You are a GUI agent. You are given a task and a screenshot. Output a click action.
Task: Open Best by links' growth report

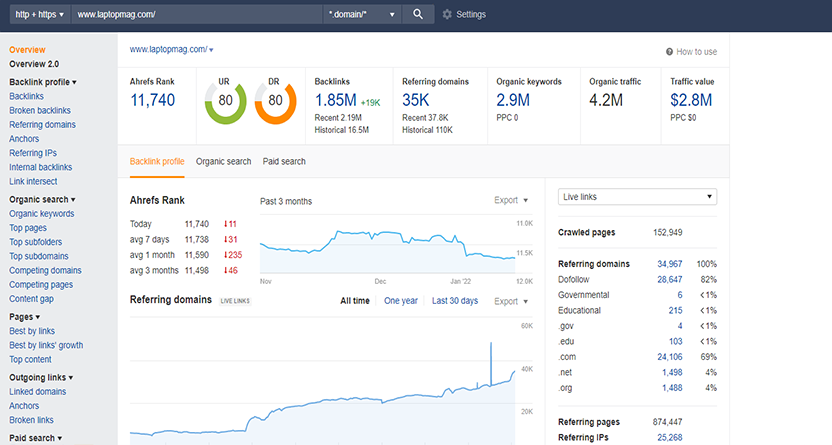(x=46, y=345)
